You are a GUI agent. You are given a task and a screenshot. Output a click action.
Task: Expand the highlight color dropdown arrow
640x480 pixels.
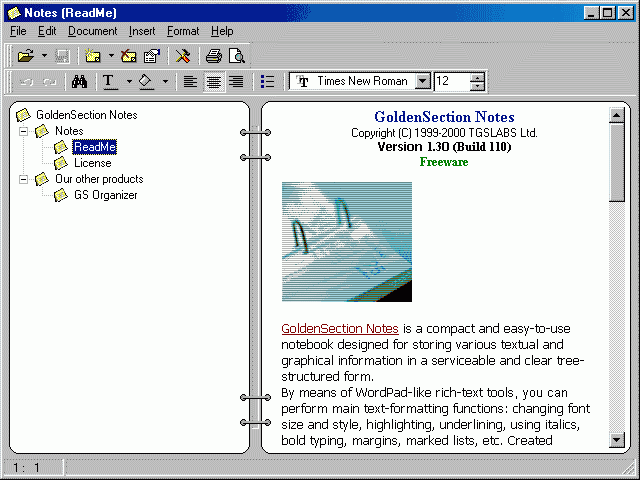click(165, 82)
